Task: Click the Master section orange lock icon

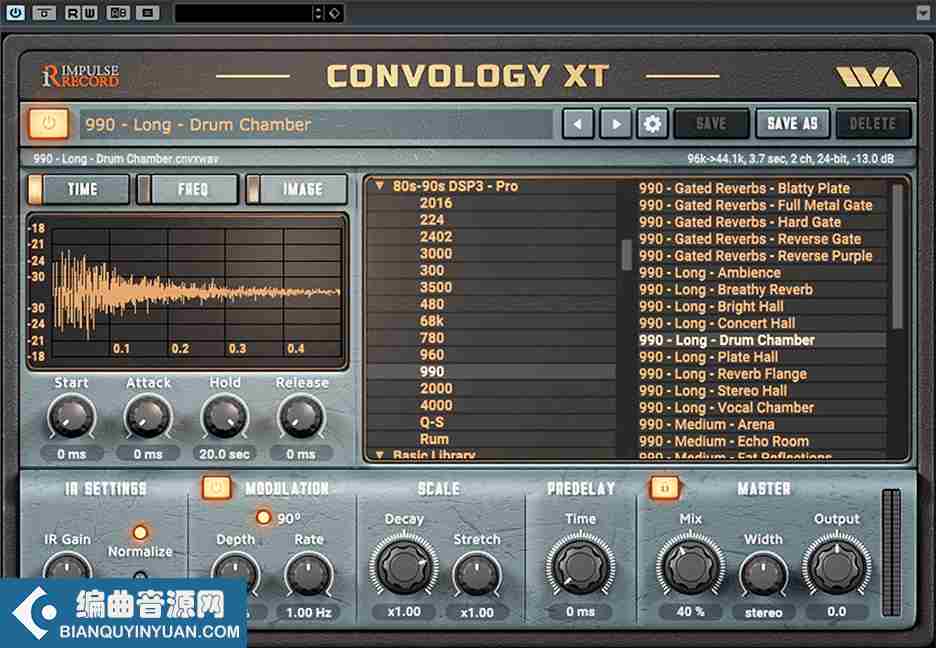Action: (x=665, y=487)
